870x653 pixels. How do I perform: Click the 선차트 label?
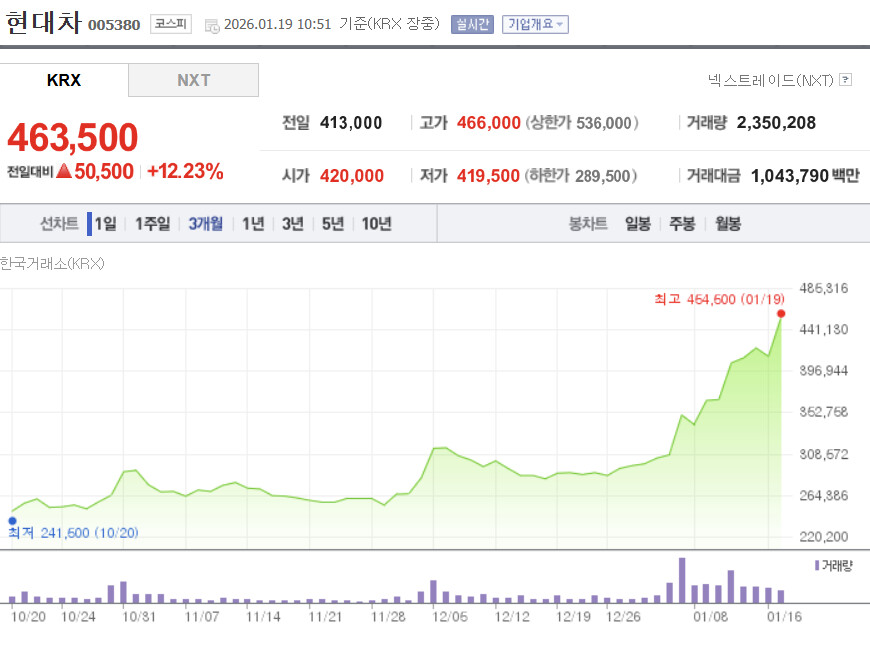click(x=59, y=224)
